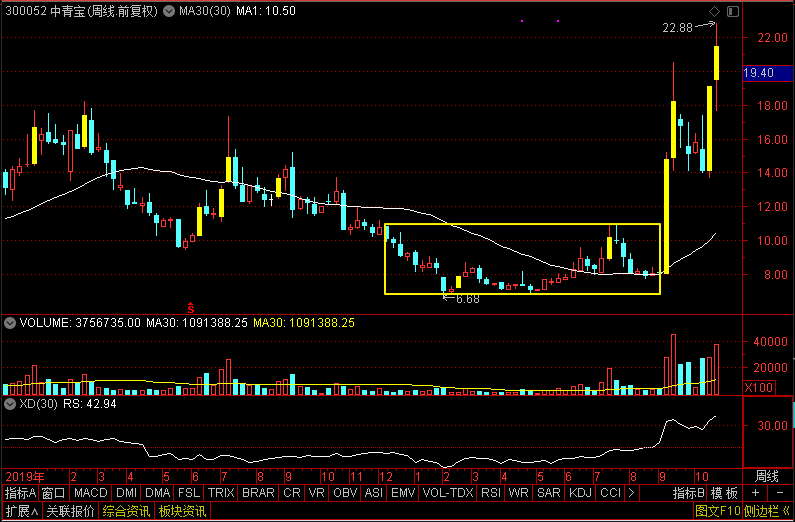Select the ASI indicator tab
The width and height of the screenshot is (795, 522).
(374, 493)
